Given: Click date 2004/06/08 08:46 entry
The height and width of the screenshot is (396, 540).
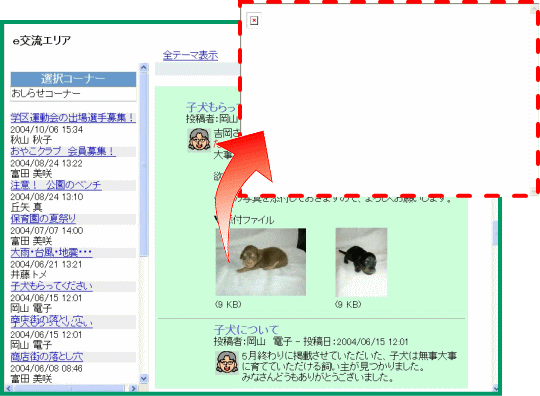Looking at the screenshot, I should [x=46, y=368].
